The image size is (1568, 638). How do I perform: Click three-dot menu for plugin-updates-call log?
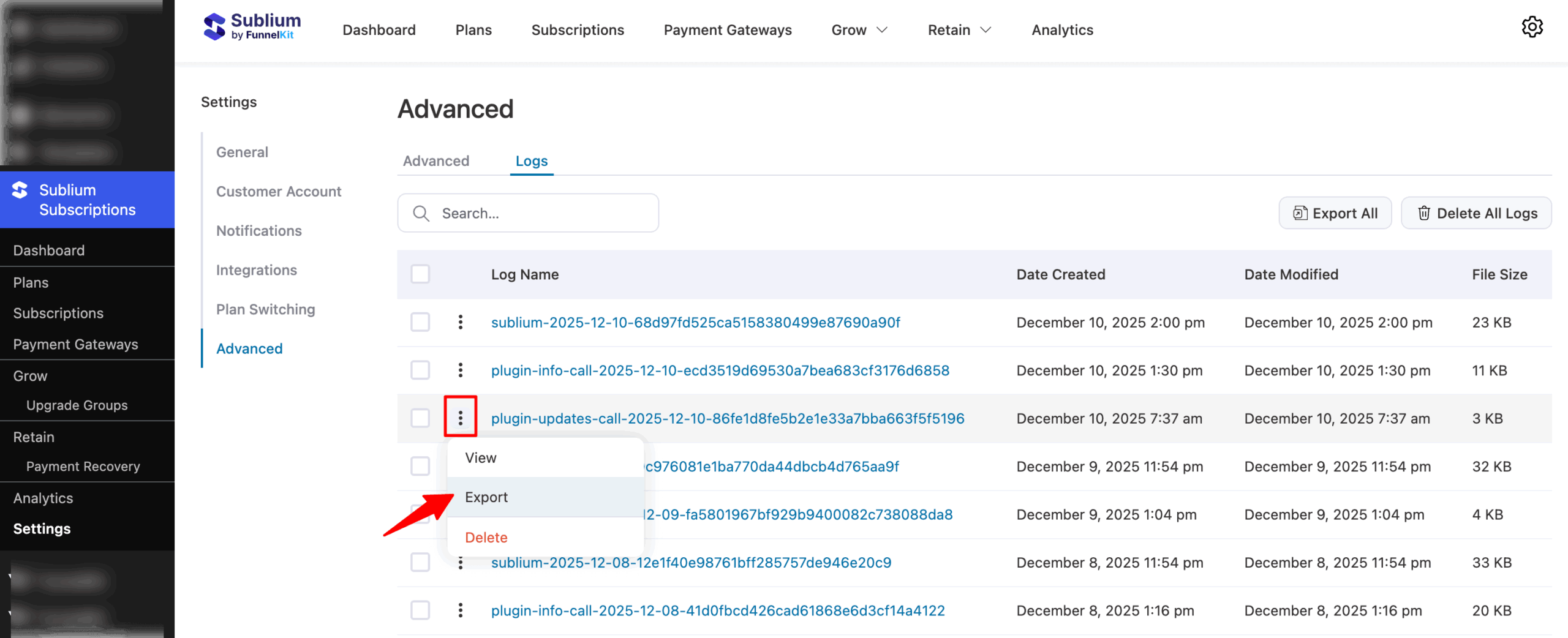(x=461, y=418)
